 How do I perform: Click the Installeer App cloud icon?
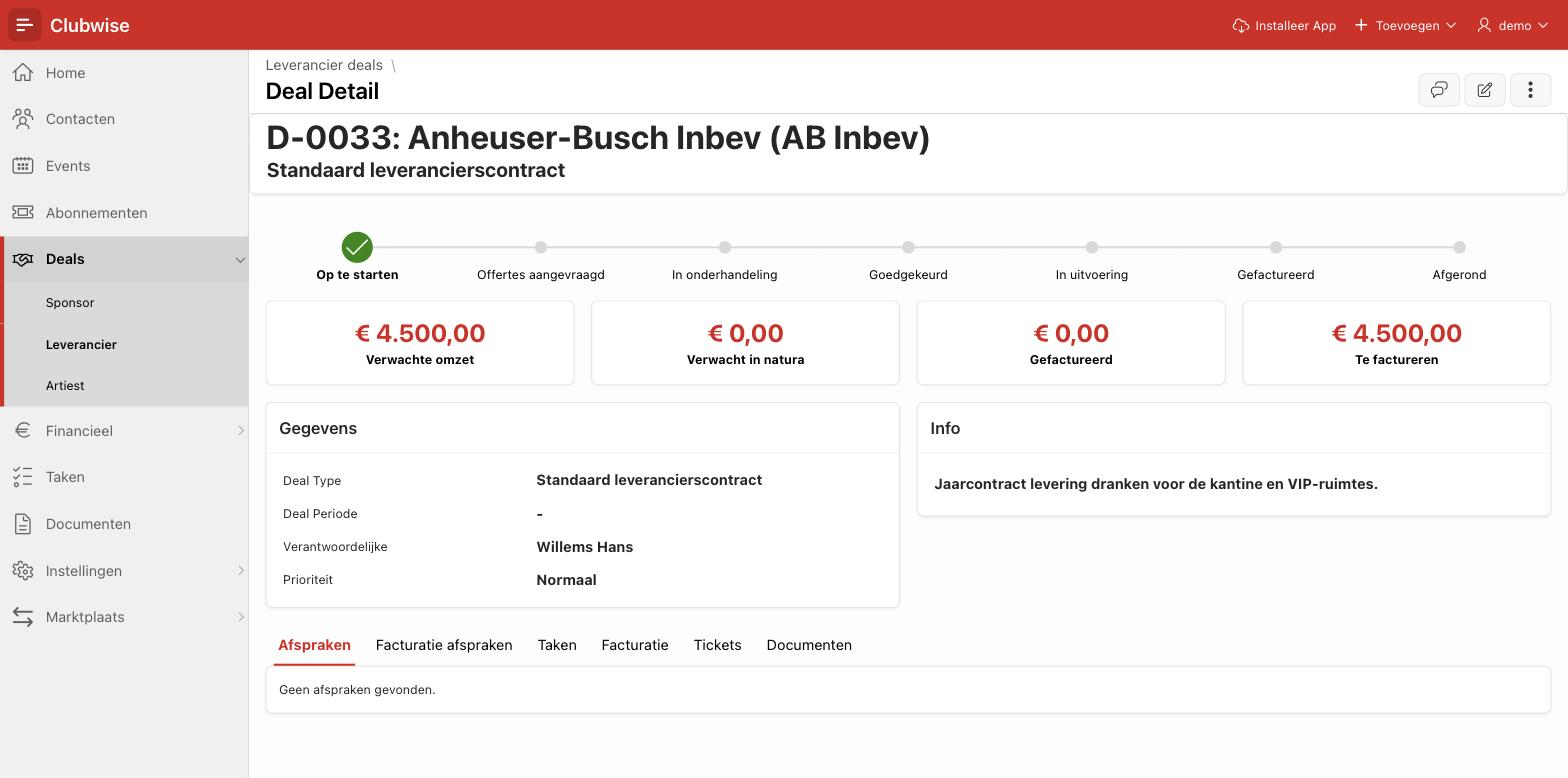point(1241,25)
